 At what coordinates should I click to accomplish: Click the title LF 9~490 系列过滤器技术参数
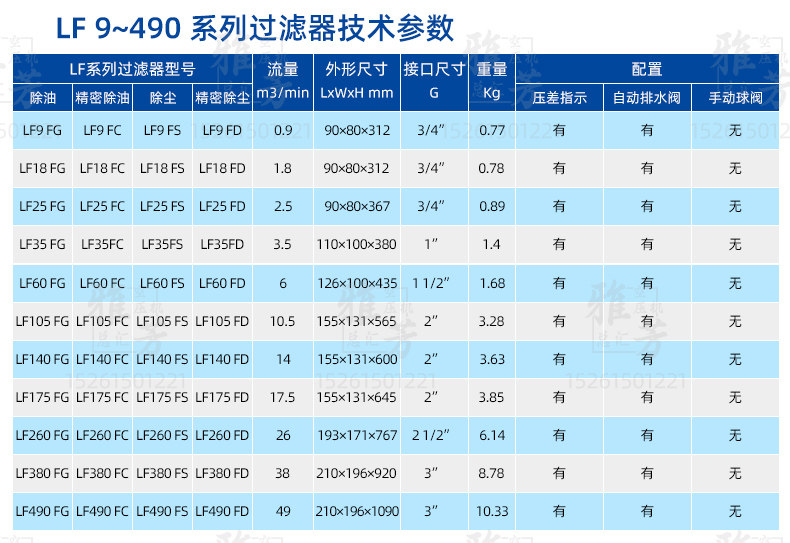pos(254,28)
